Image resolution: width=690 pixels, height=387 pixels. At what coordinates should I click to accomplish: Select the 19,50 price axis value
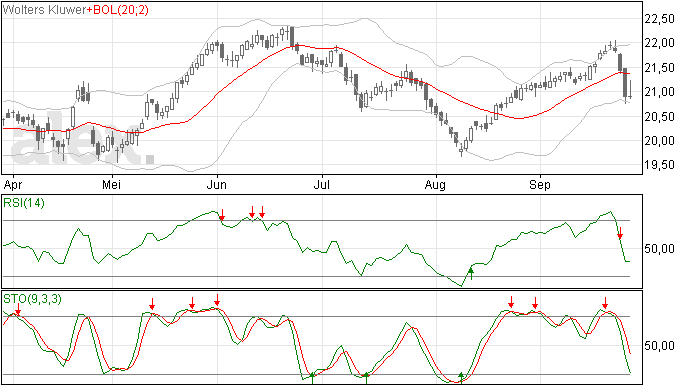coord(659,165)
